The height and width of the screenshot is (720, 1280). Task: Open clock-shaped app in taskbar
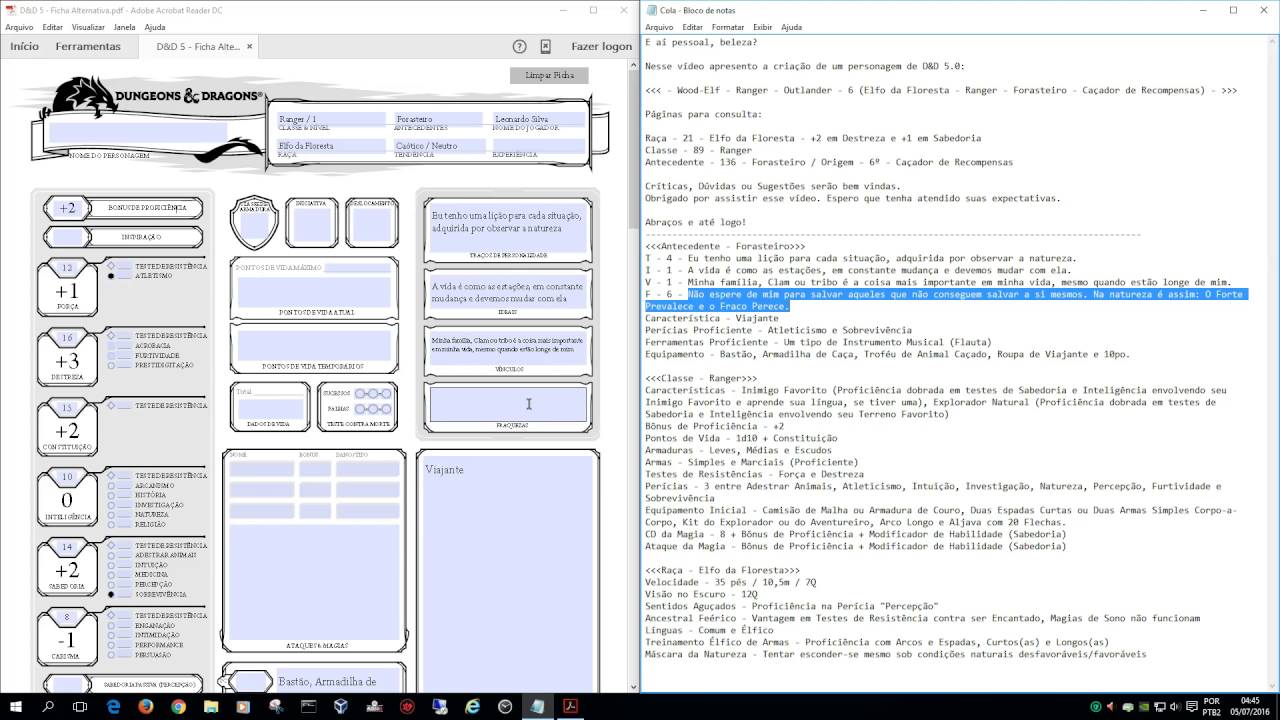coord(505,706)
